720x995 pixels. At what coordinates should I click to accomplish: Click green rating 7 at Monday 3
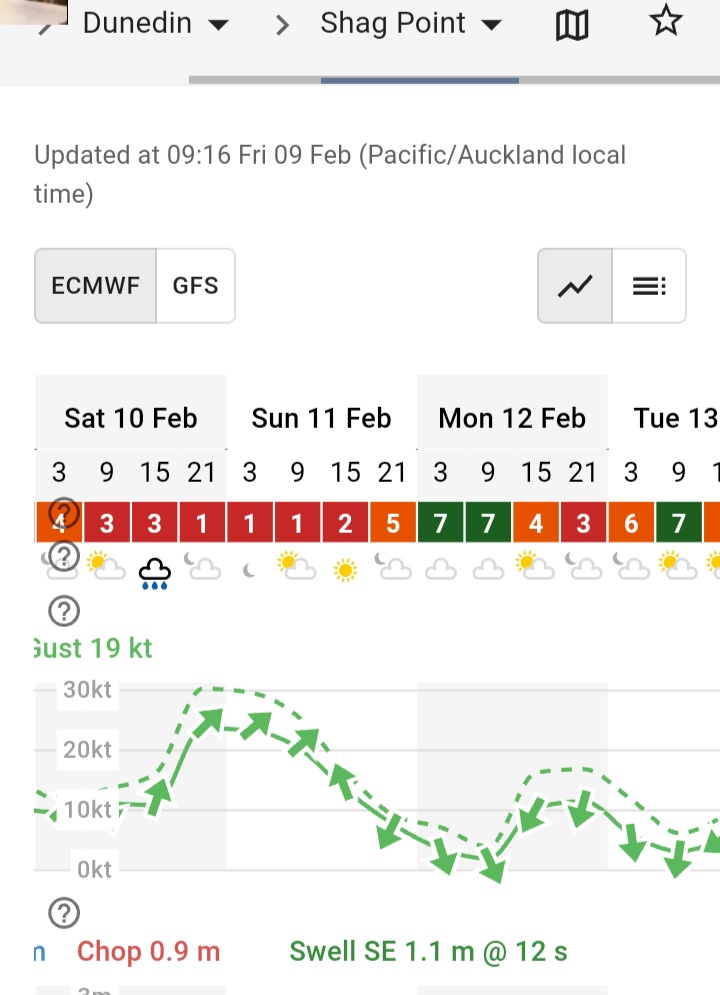pyautogui.click(x=440, y=523)
